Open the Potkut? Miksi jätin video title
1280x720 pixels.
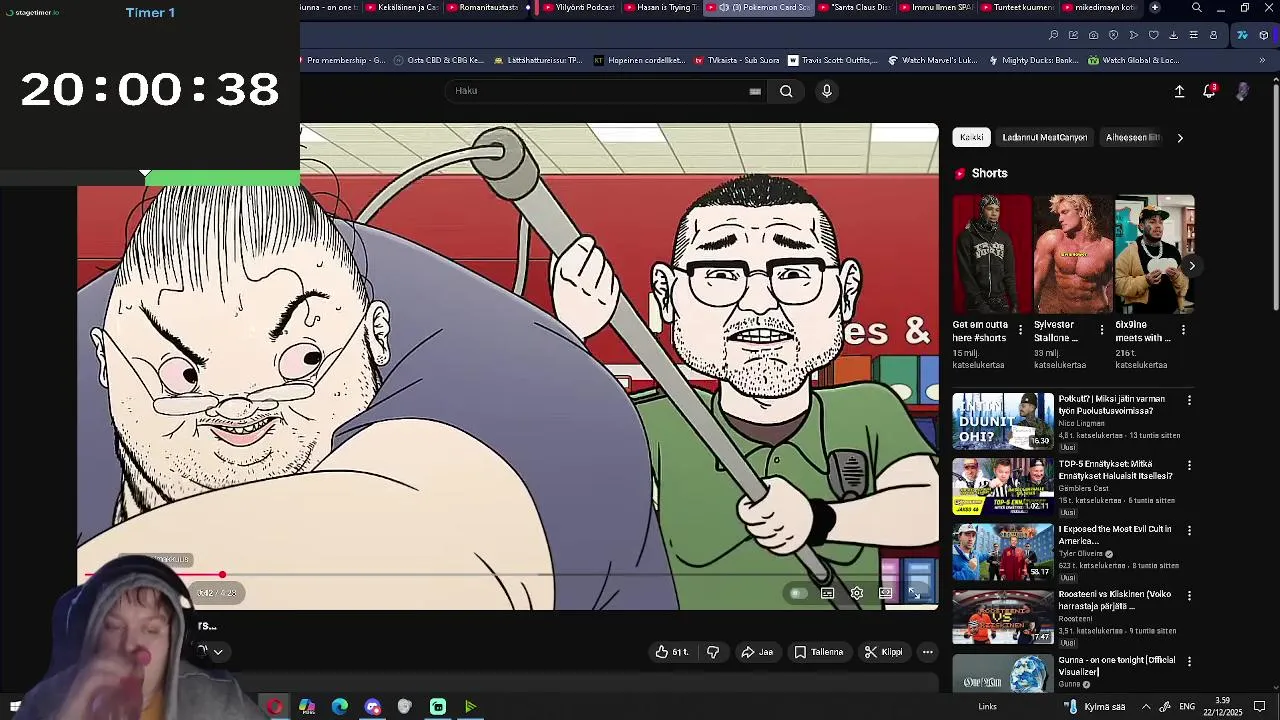tap(1111, 405)
